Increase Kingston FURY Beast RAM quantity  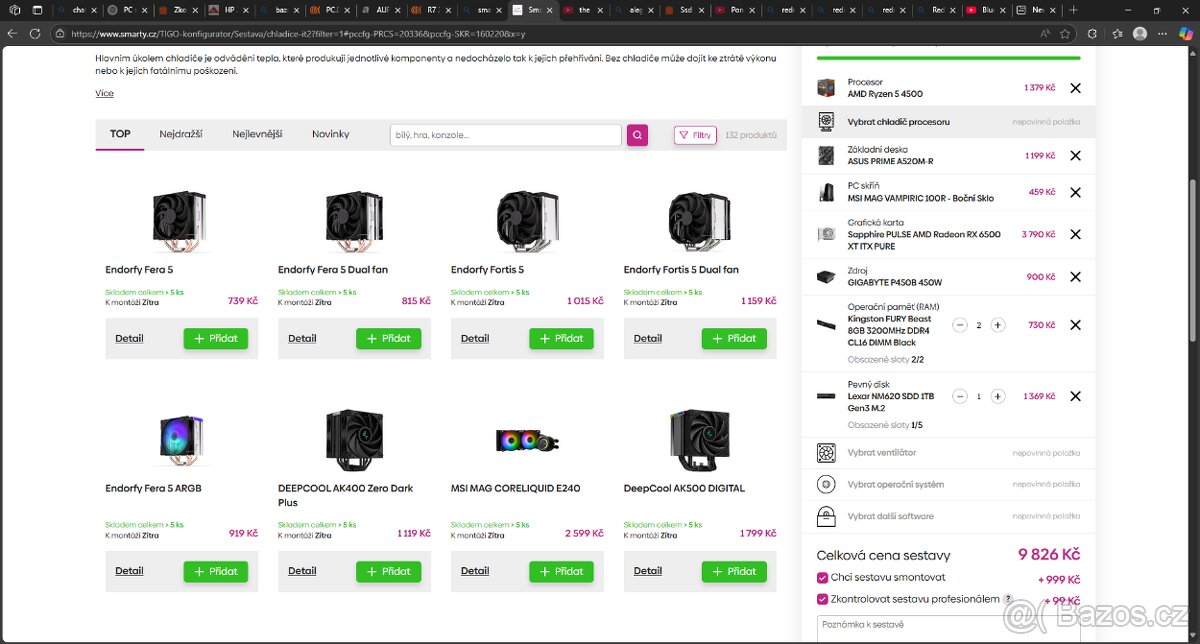point(997,325)
